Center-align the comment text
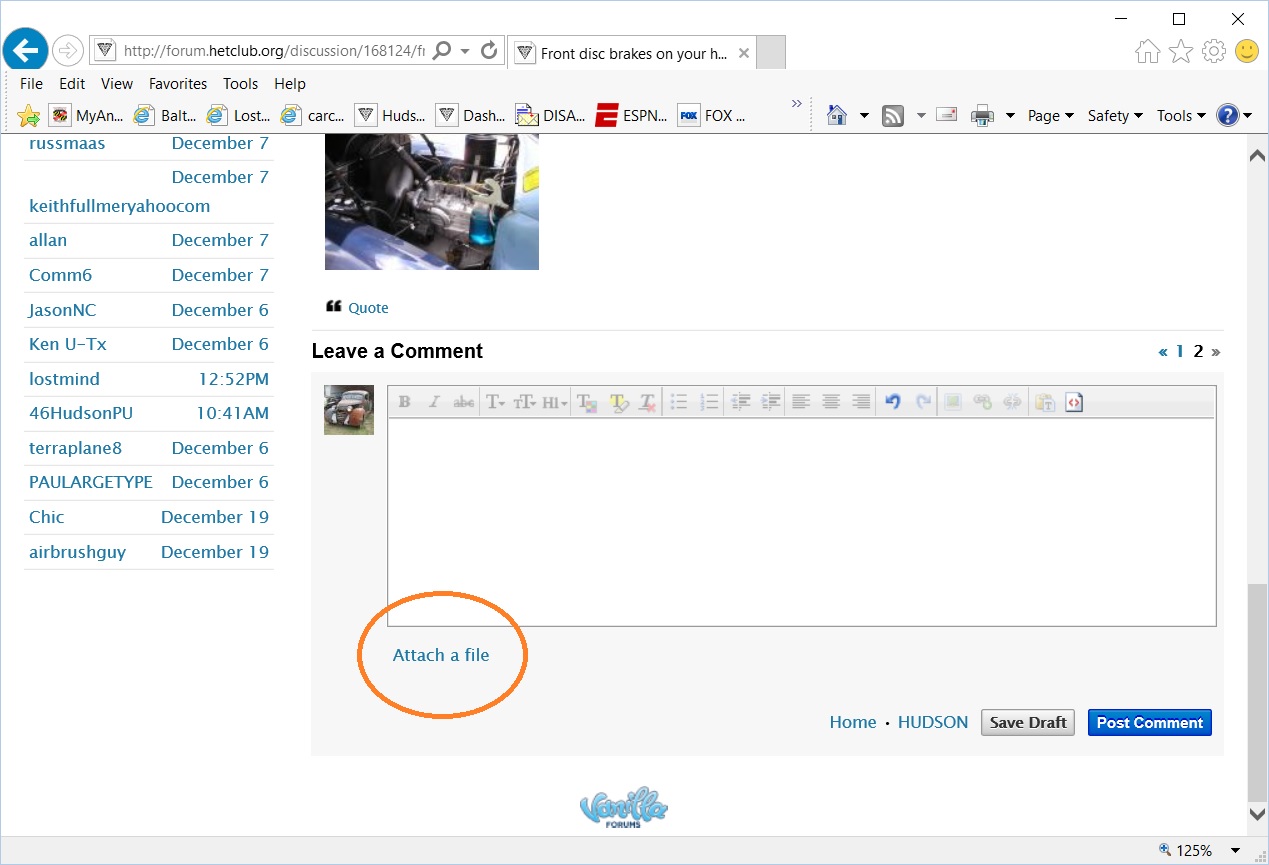Viewport: 1269px width, 865px height. 831,402
